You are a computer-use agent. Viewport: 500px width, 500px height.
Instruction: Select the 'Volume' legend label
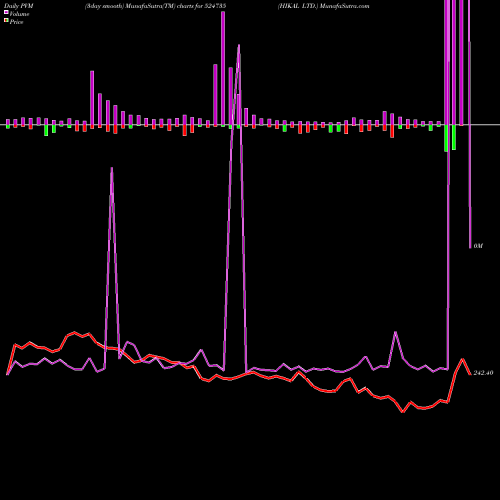tap(19, 14)
